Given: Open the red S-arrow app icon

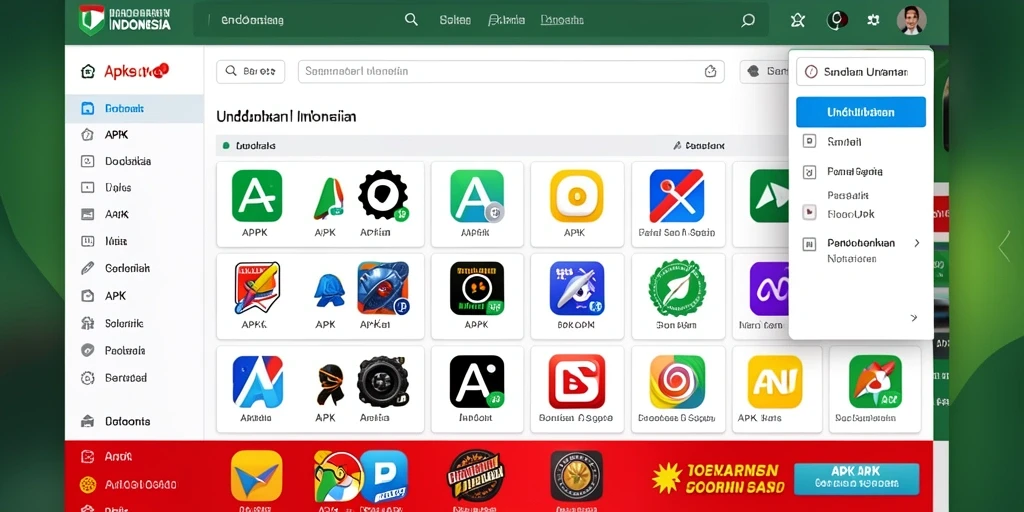Looking at the screenshot, I should [577, 382].
